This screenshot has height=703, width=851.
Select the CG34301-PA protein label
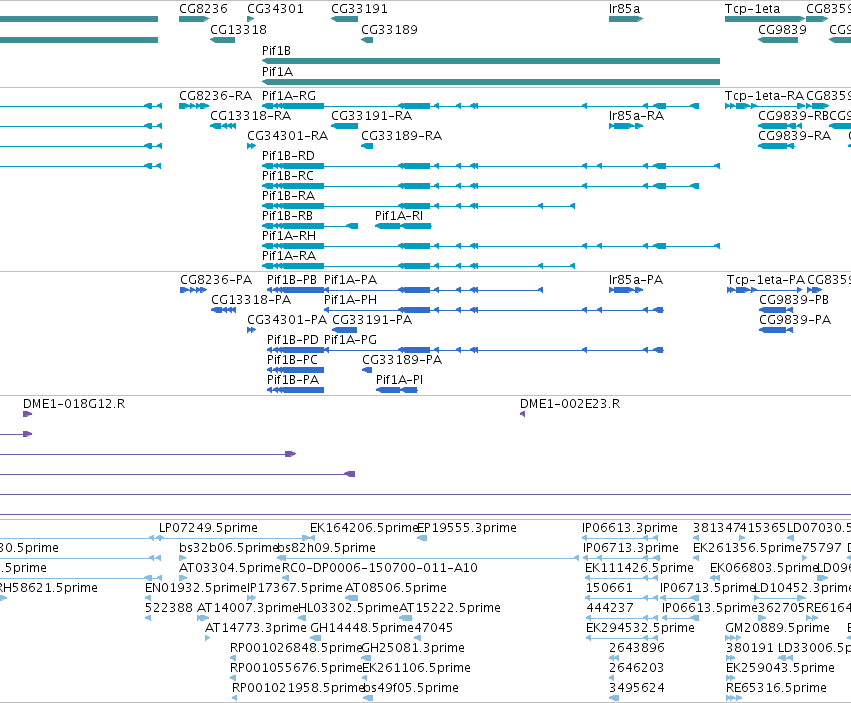tap(287, 320)
